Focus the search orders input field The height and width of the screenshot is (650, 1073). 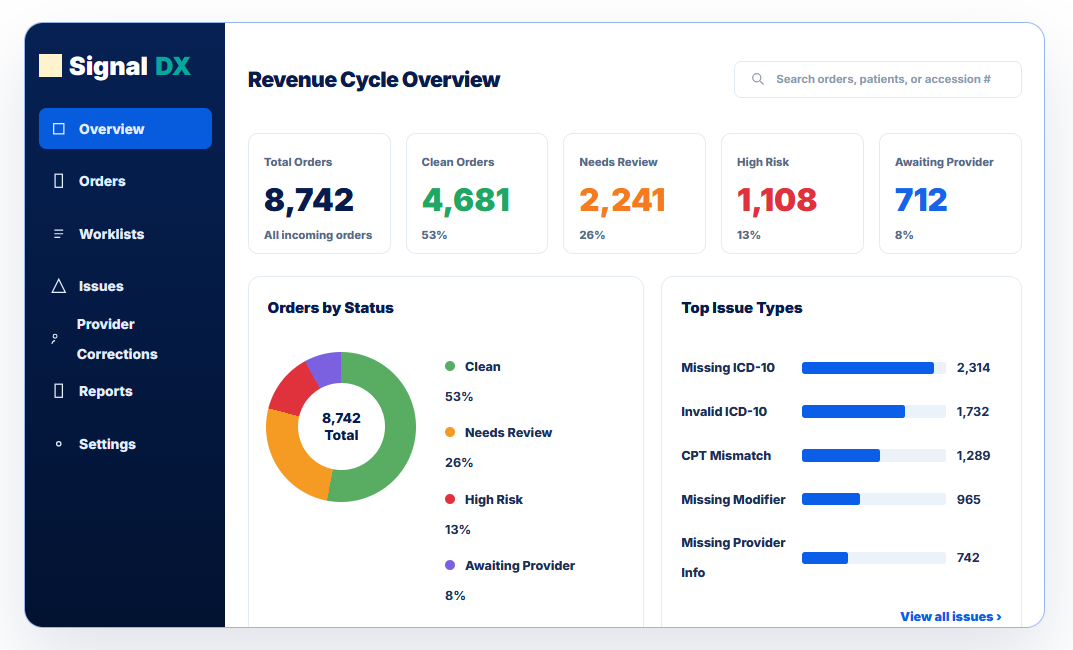[x=878, y=79]
